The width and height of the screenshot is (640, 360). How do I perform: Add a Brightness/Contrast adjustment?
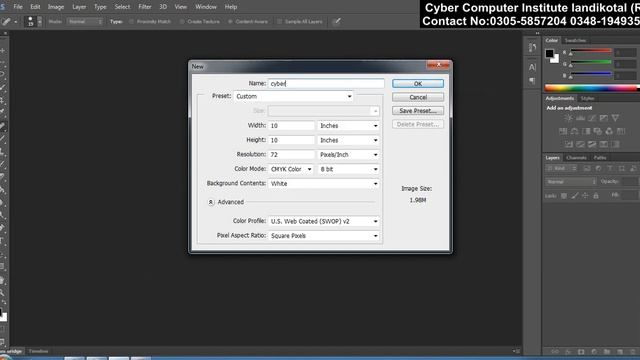pos(568,118)
